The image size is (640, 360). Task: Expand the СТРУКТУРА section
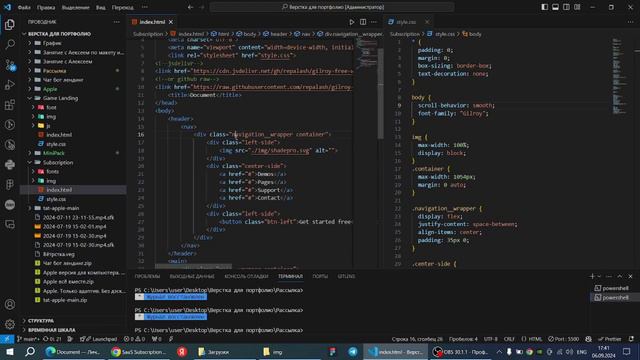click(x=40, y=321)
